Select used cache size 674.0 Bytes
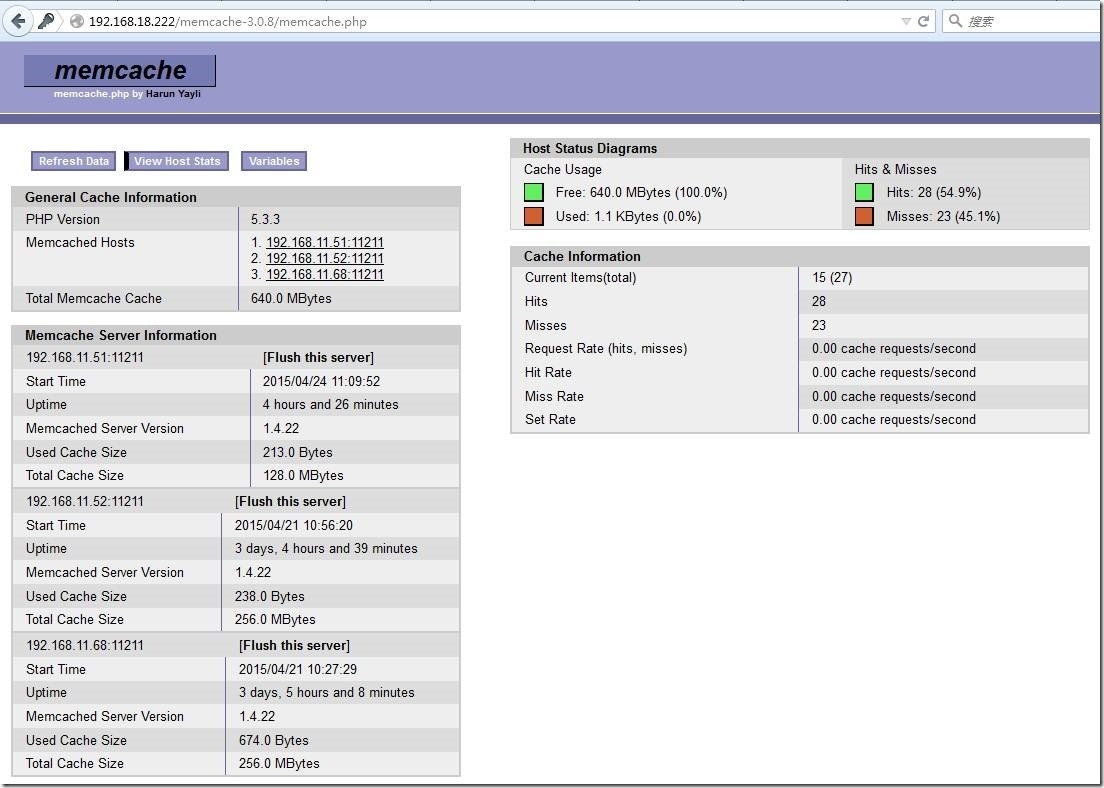This screenshot has width=1104, height=788. coord(274,741)
